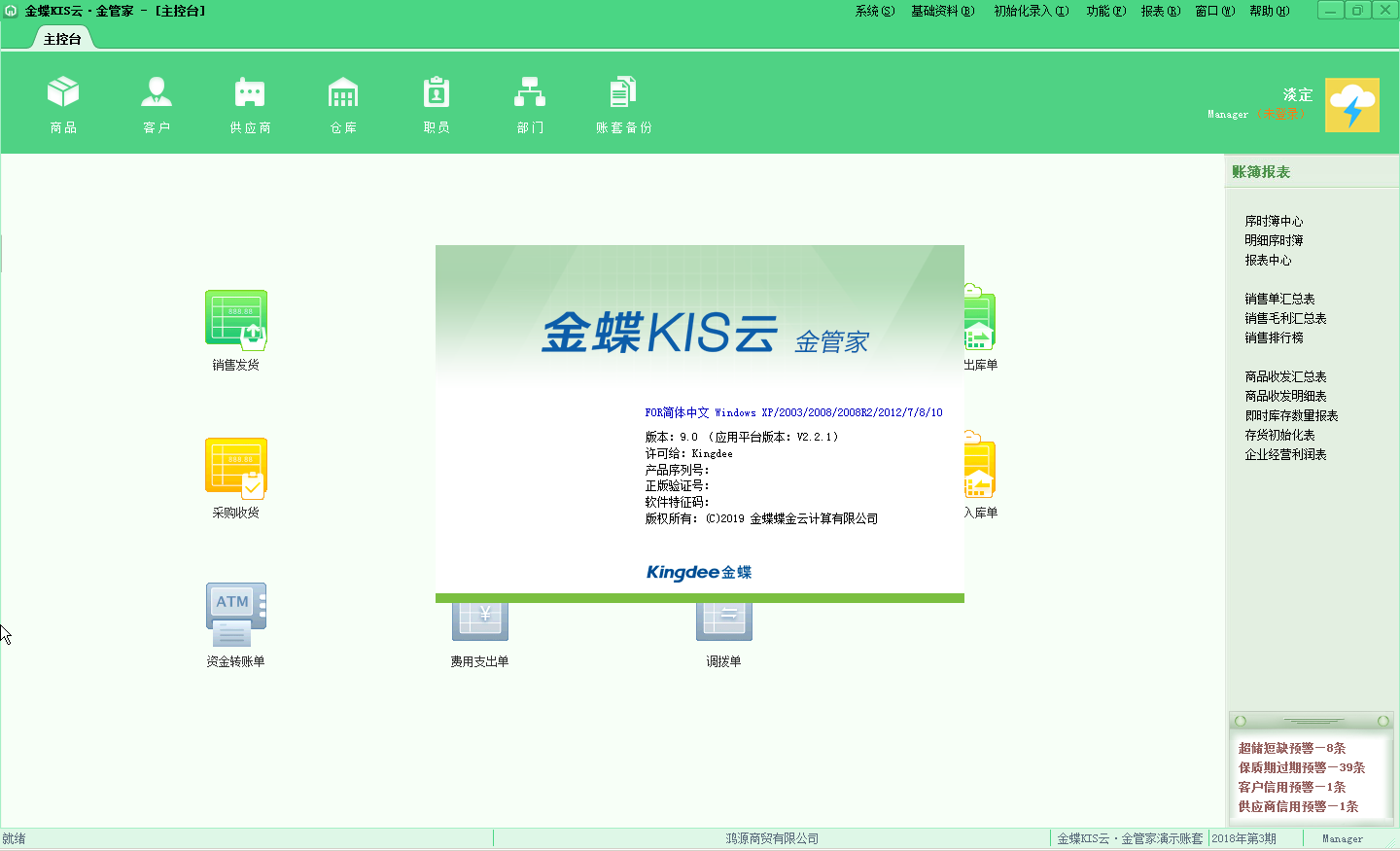Open the 报表(R) menu
Viewport: 1400px width, 851px height.
[1160, 11]
